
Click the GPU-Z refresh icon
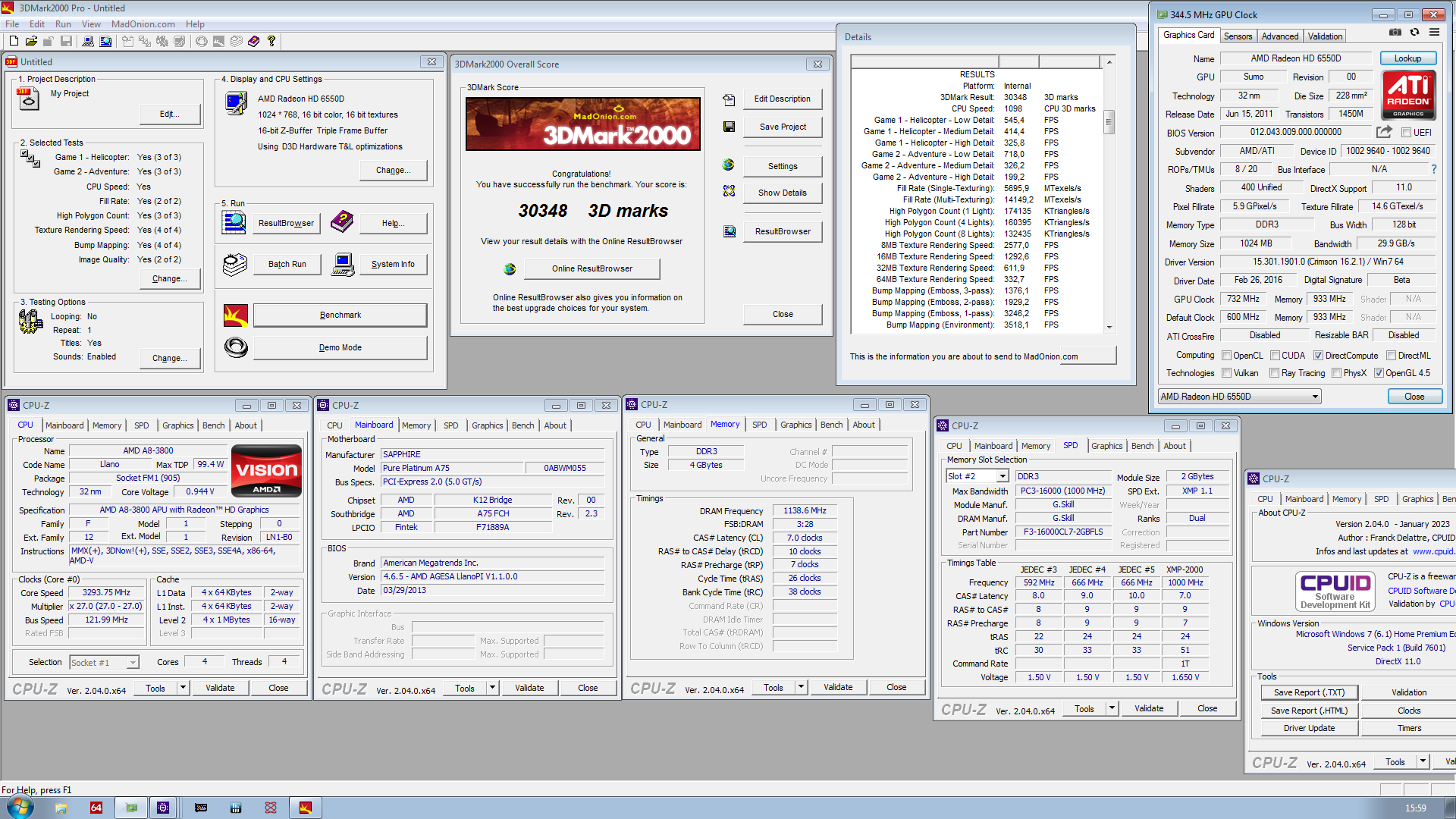point(1414,33)
